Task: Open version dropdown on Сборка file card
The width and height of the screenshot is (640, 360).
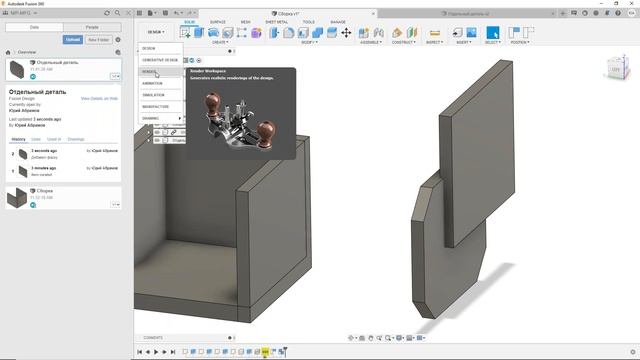Action: pos(115,204)
